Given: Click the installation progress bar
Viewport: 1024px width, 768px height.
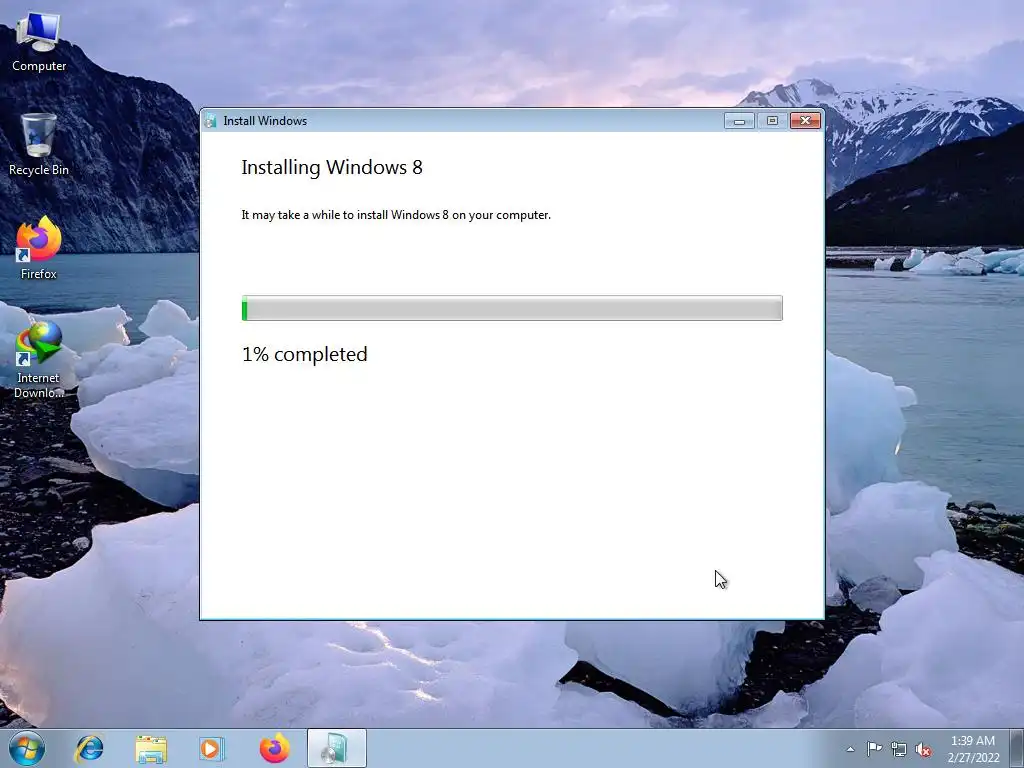Looking at the screenshot, I should (x=512, y=308).
